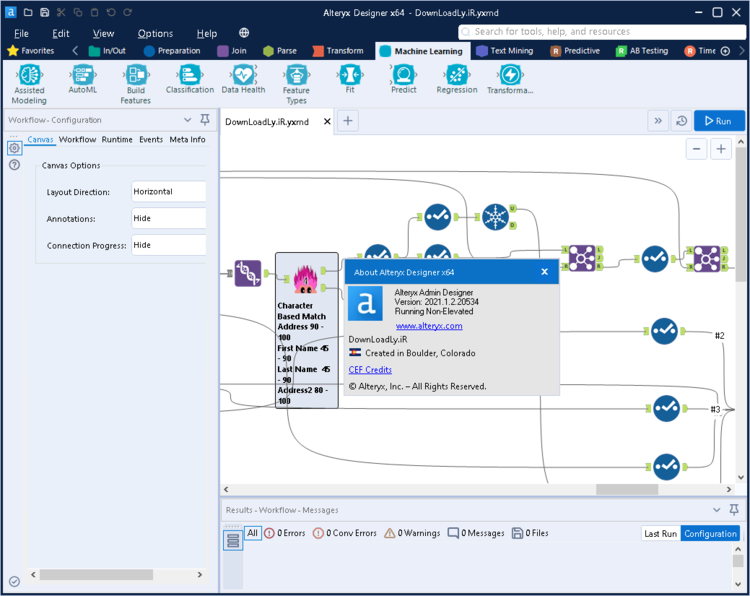The width and height of the screenshot is (750, 596).
Task: Expand Results panel chevron menu
Action: (717, 510)
